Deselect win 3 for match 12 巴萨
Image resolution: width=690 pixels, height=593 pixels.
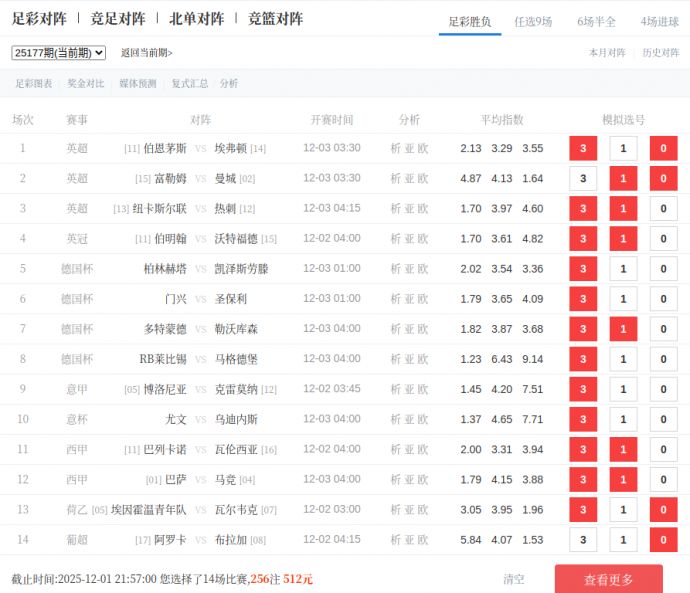coord(582,480)
